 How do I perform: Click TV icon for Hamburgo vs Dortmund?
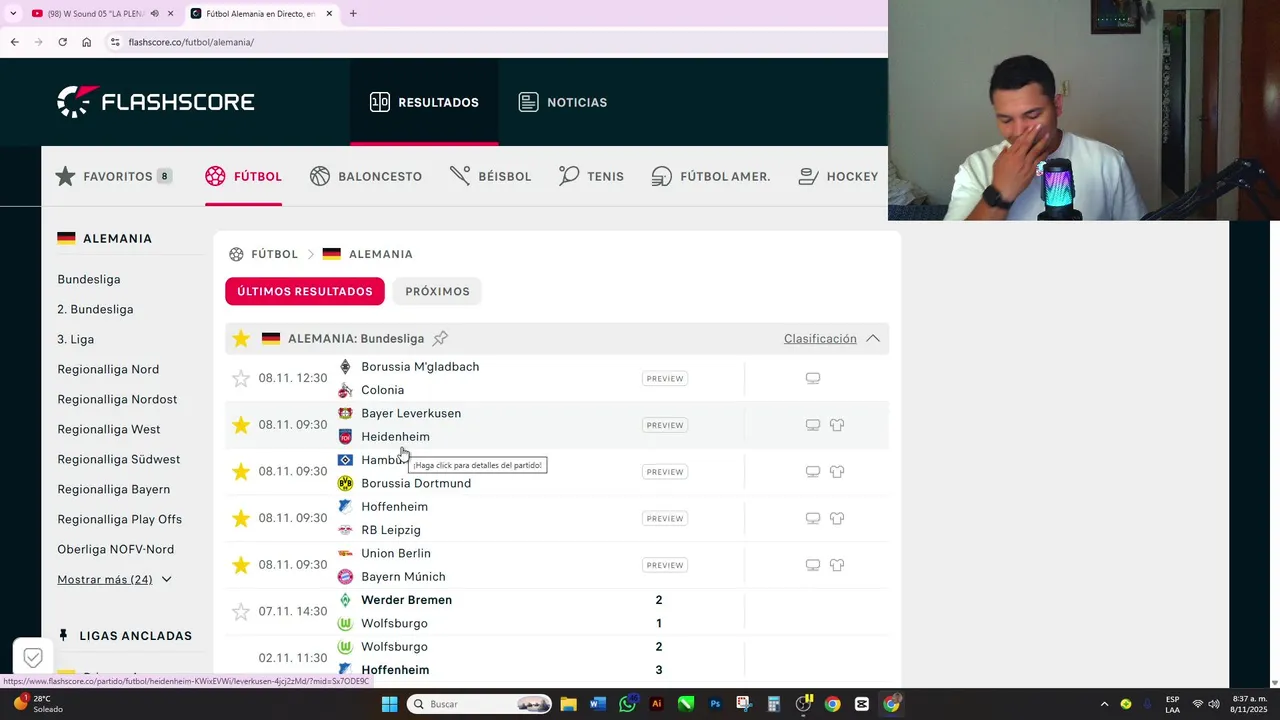click(813, 471)
